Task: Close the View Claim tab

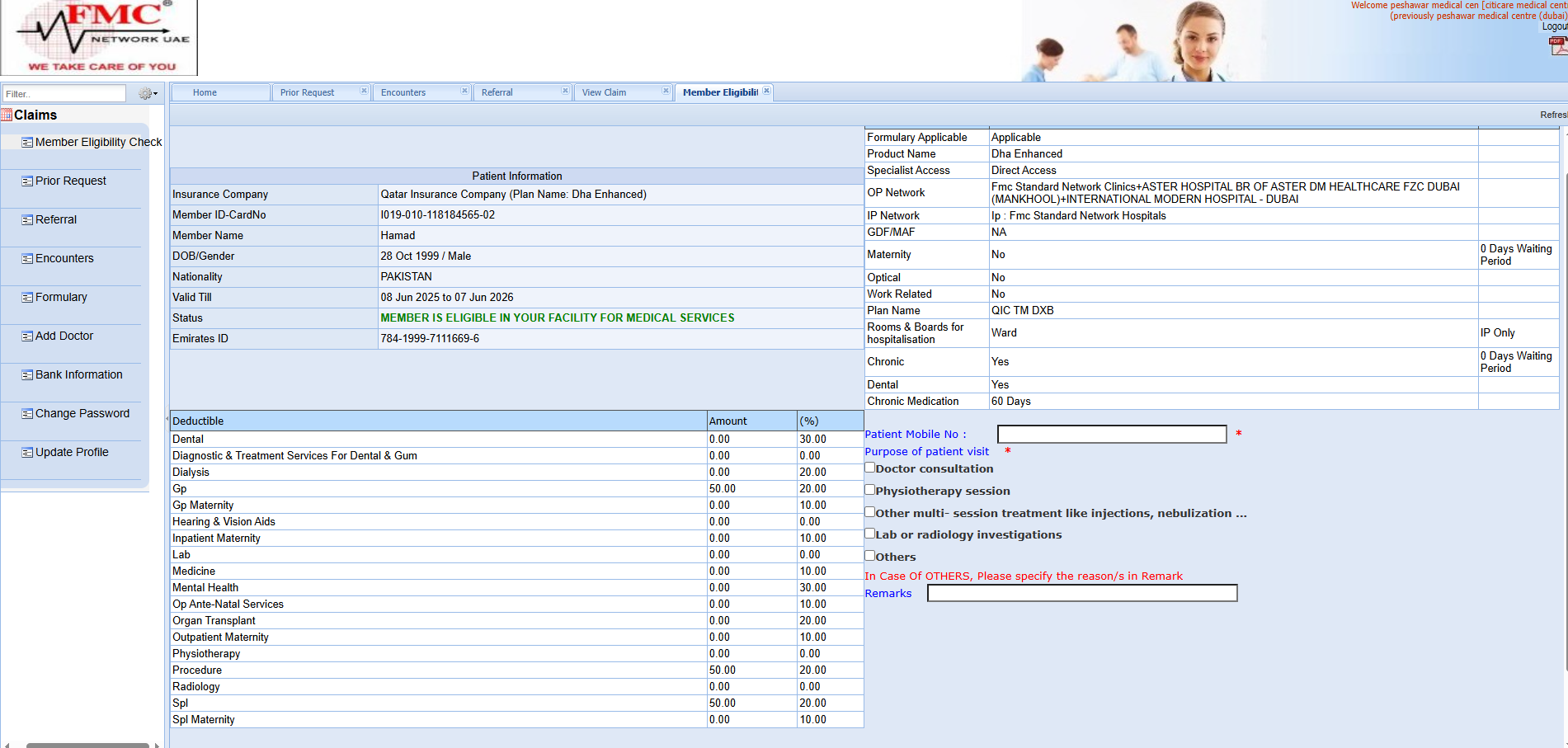Action: [666, 92]
